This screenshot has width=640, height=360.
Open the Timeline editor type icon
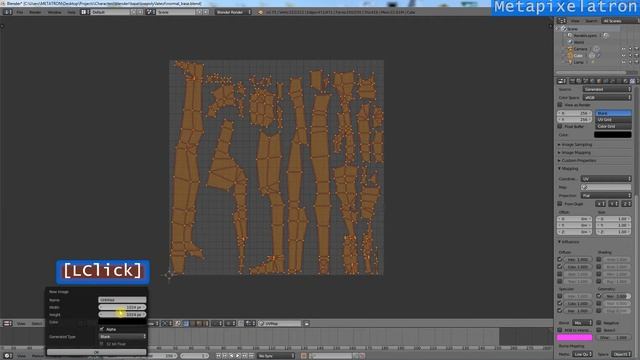(x=7, y=356)
